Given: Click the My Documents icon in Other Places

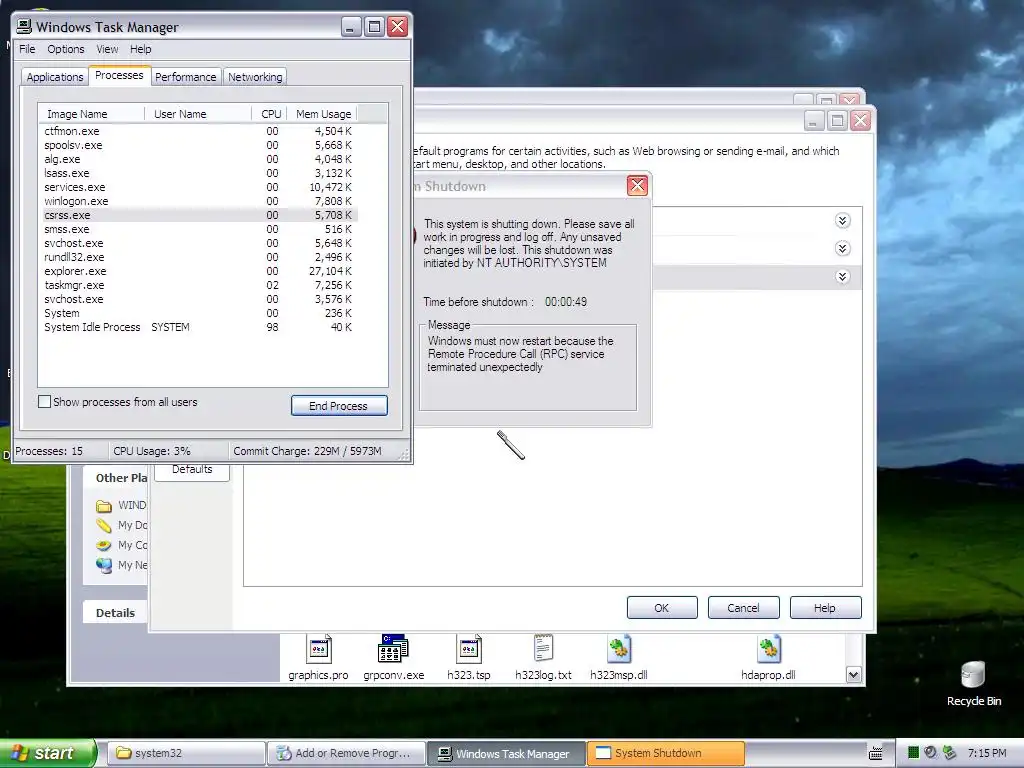Looking at the screenshot, I should [x=104, y=525].
